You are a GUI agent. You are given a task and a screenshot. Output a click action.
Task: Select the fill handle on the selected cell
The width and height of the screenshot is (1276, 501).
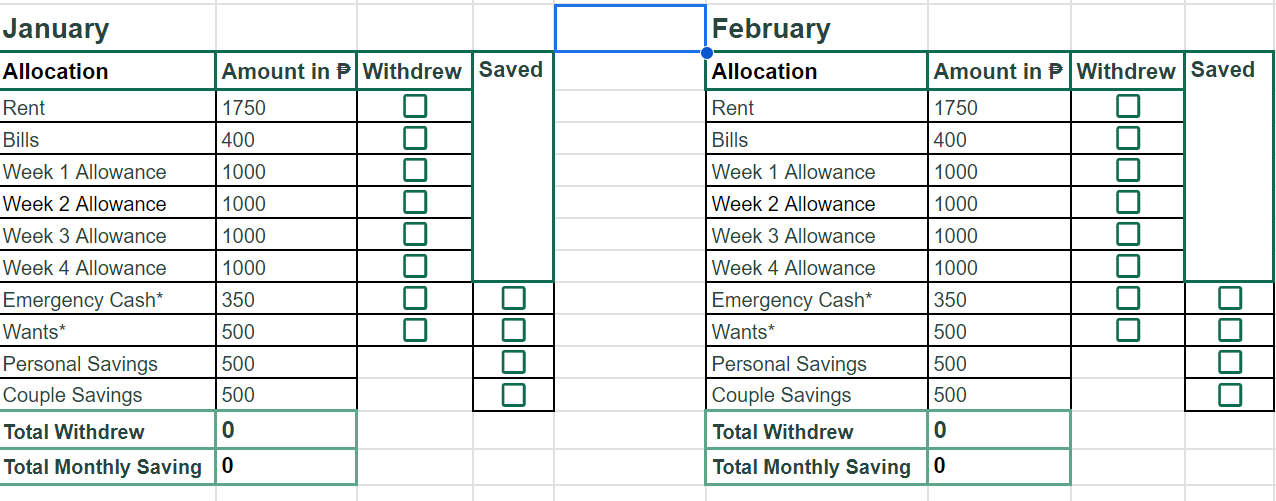707,52
